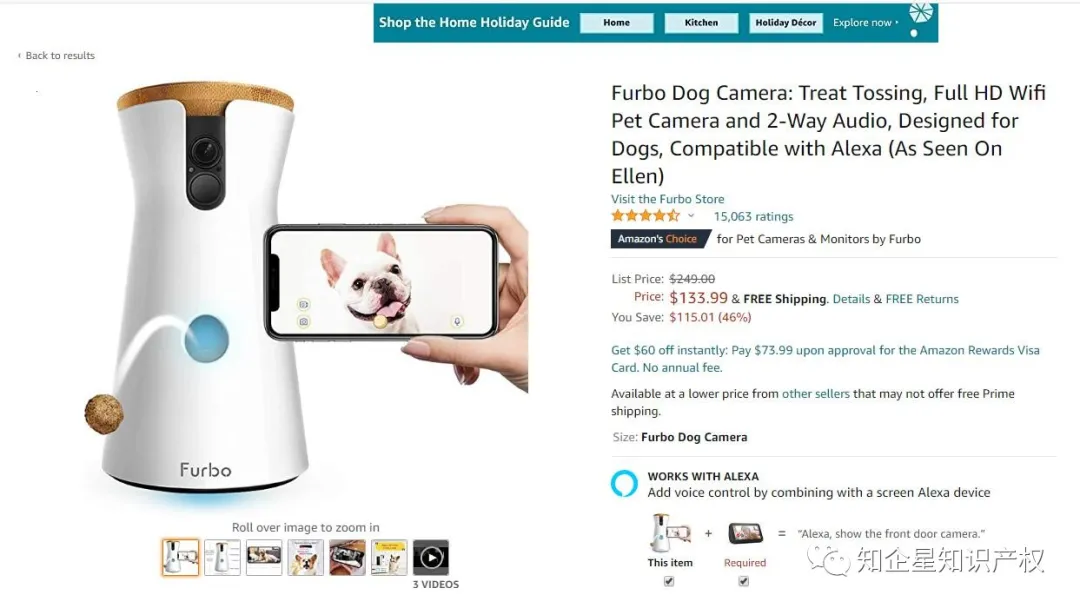Uncheck the Required device checkbox
Viewport: 1080px width, 608px height.
point(744,582)
